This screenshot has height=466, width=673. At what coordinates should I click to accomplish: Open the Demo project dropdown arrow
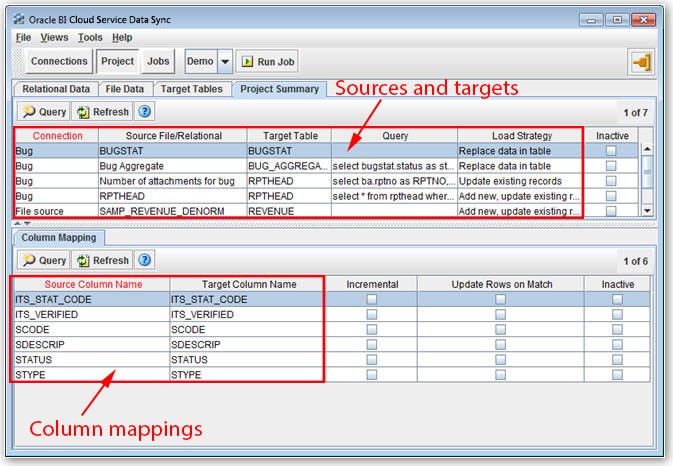[225, 62]
